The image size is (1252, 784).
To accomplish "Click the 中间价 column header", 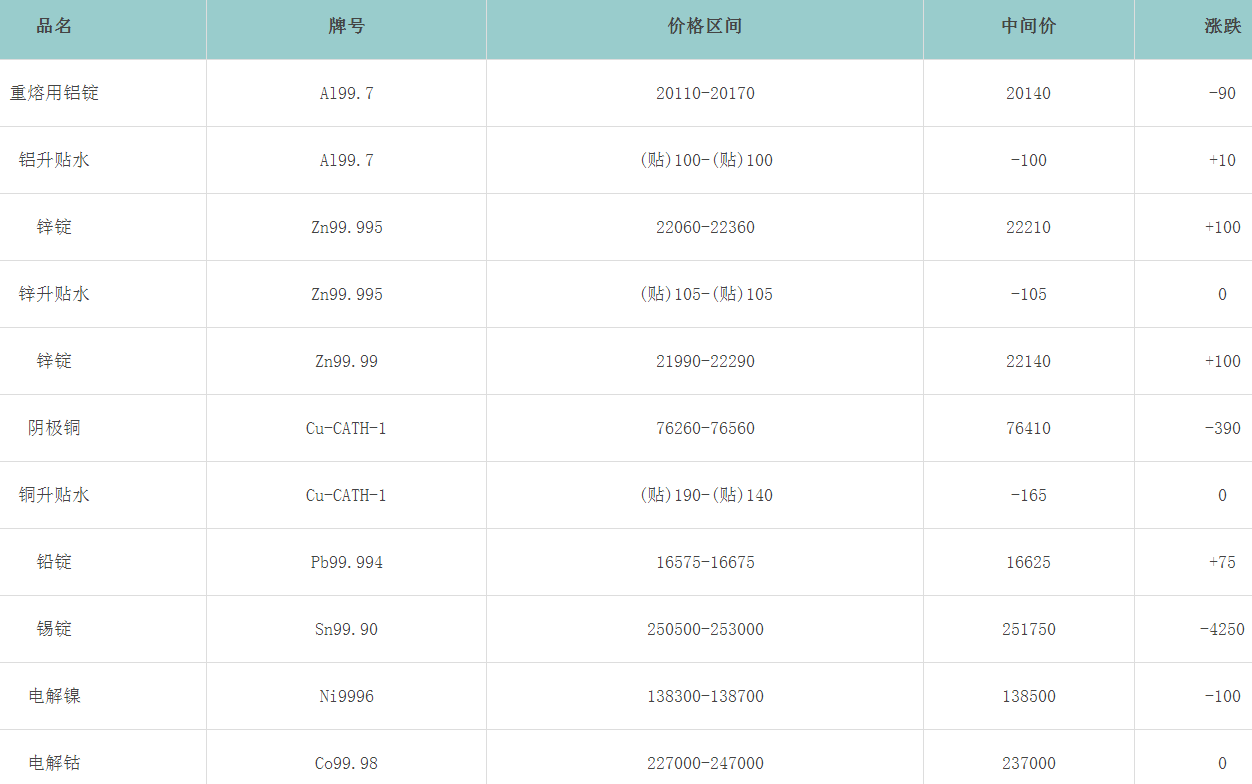I will pos(1028,27).
